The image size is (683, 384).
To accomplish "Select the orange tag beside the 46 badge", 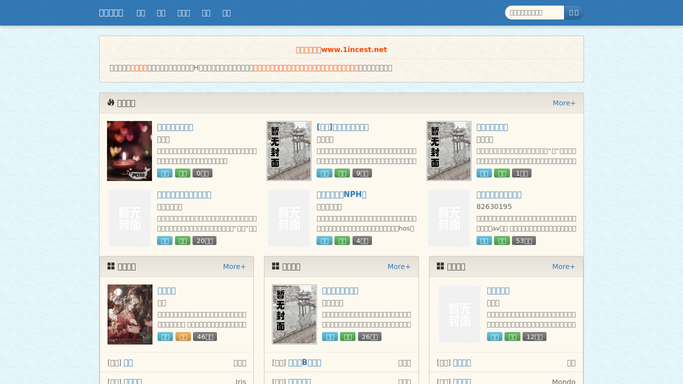I will point(183,337).
